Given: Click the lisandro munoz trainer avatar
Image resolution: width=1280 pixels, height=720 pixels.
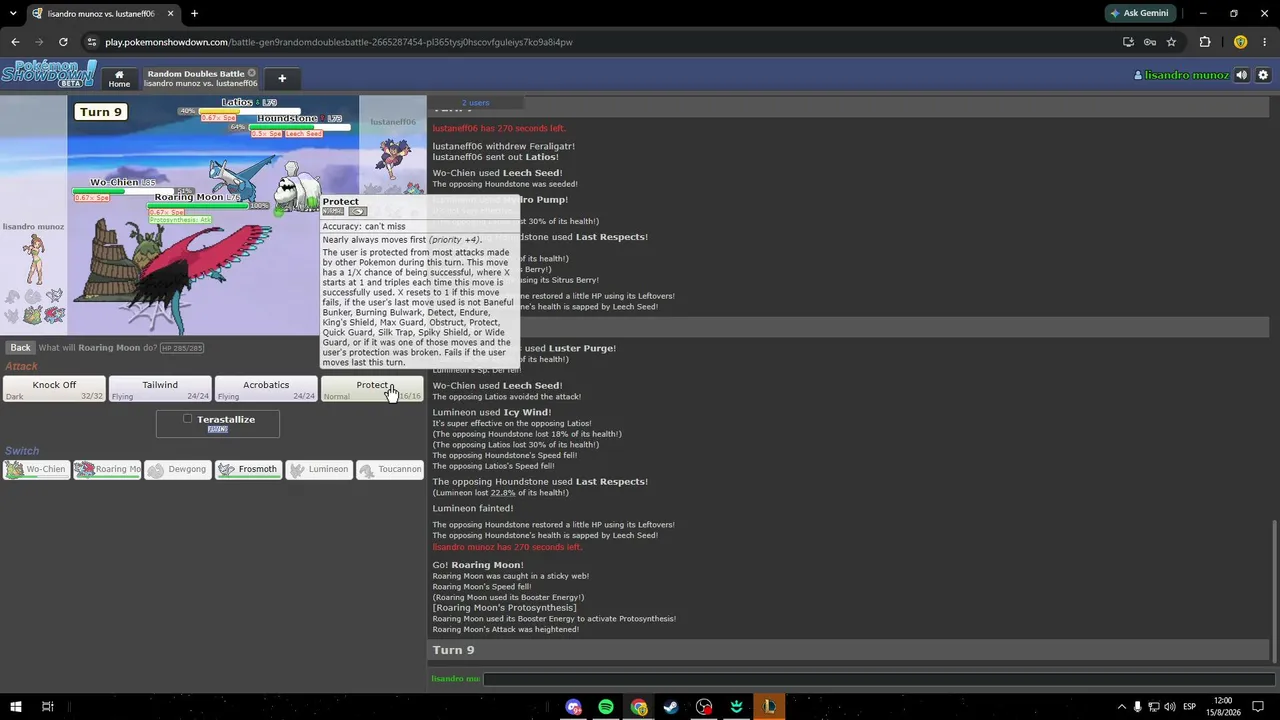Looking at the screenshot, I should tap(33, 261).
